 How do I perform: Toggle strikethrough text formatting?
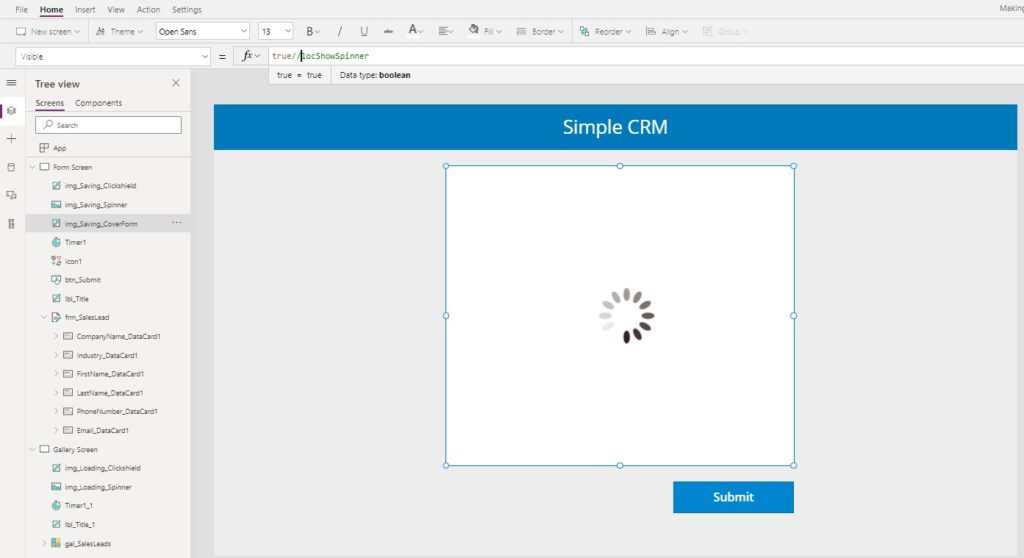pos(388,31)
